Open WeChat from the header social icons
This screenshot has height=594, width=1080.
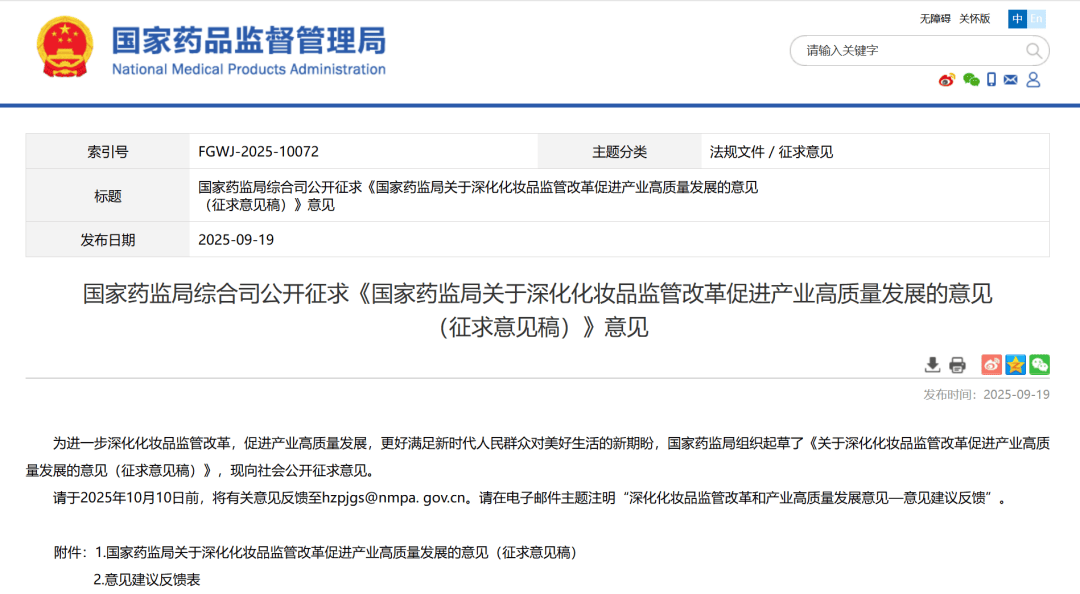click(971, 80)
